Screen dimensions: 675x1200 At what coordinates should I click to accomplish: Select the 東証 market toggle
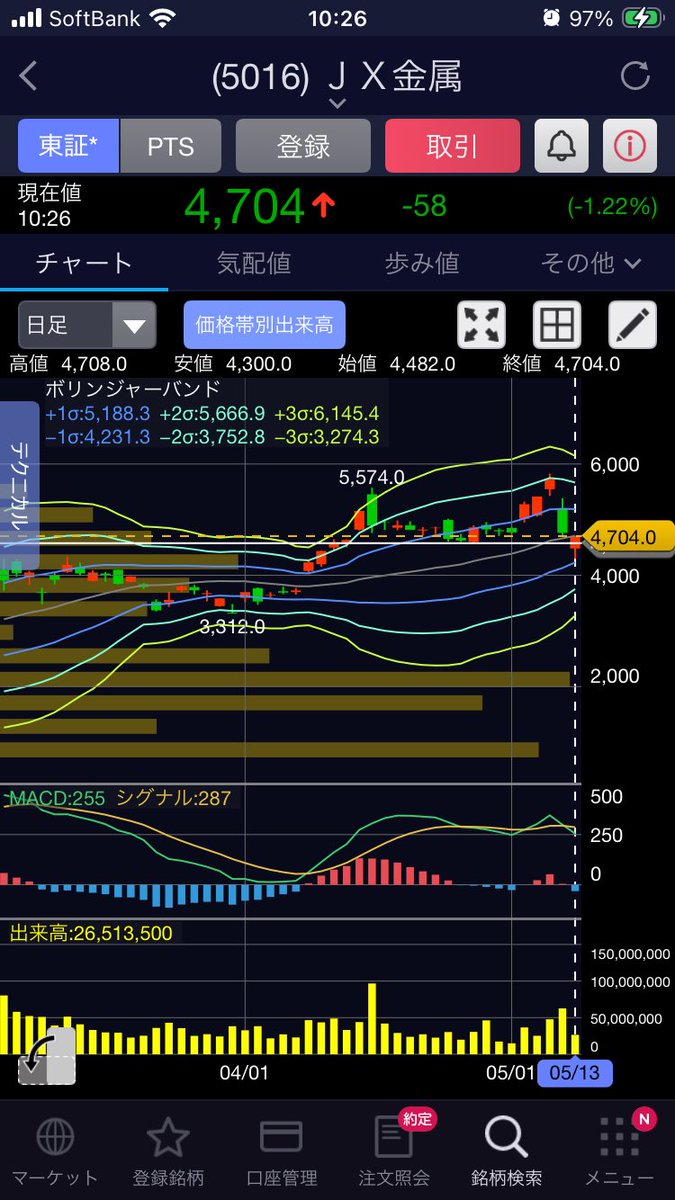68,146
